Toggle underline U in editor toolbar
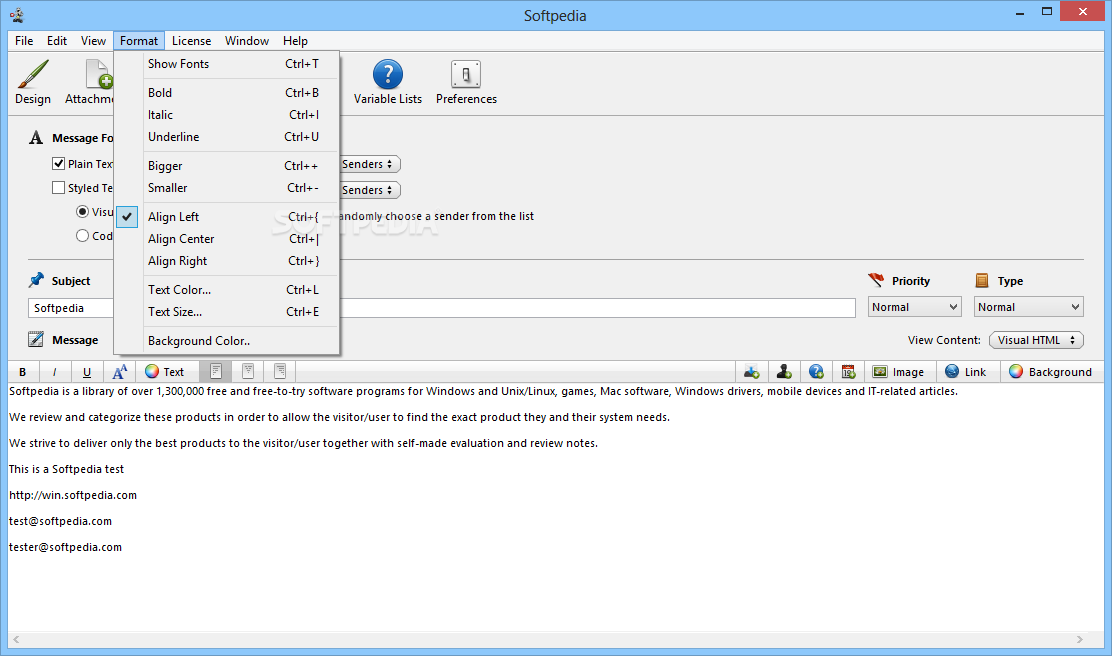Image resolution: width=1112 pixels, height=656 pixels. click(x=87, y=372)
